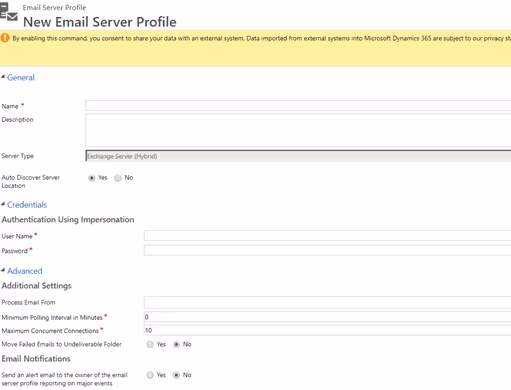
Task: Edit the Maximum Concurrent Connections value
Action: (327, 330)
